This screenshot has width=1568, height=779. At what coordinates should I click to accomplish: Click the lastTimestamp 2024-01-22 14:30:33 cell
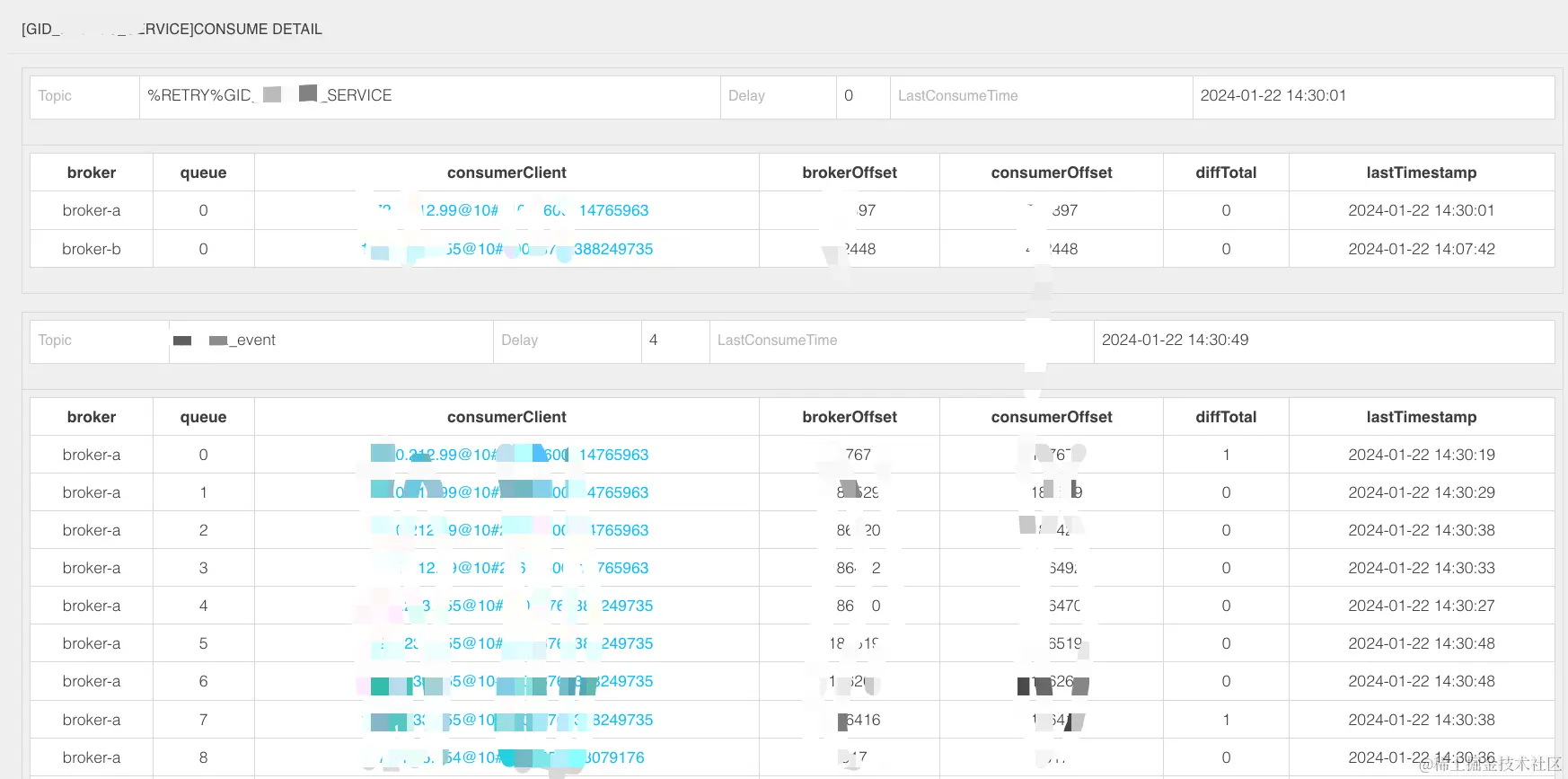tap(1422, 568)
